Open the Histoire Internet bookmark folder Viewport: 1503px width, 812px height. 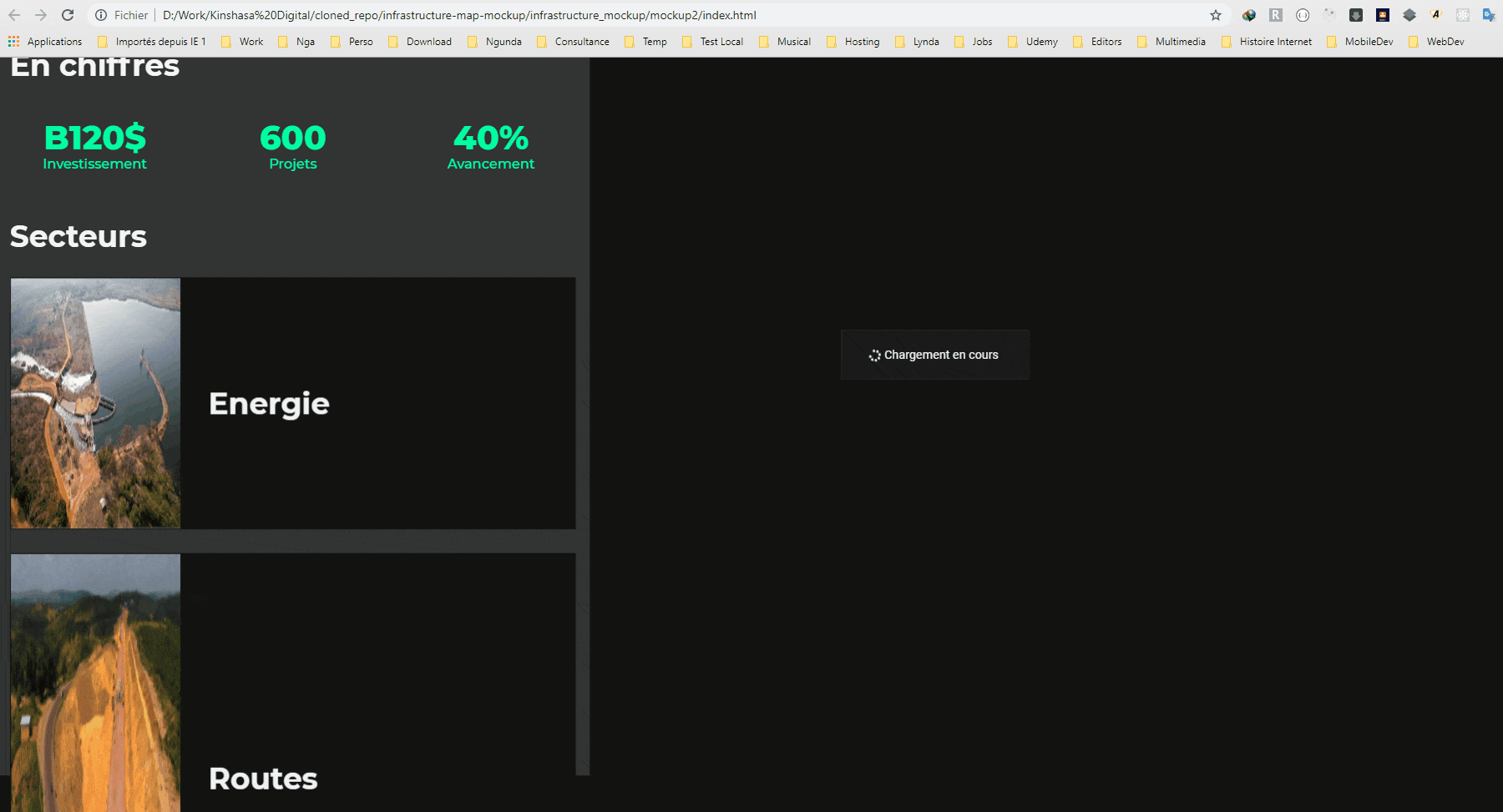(x=1267, y=42)
